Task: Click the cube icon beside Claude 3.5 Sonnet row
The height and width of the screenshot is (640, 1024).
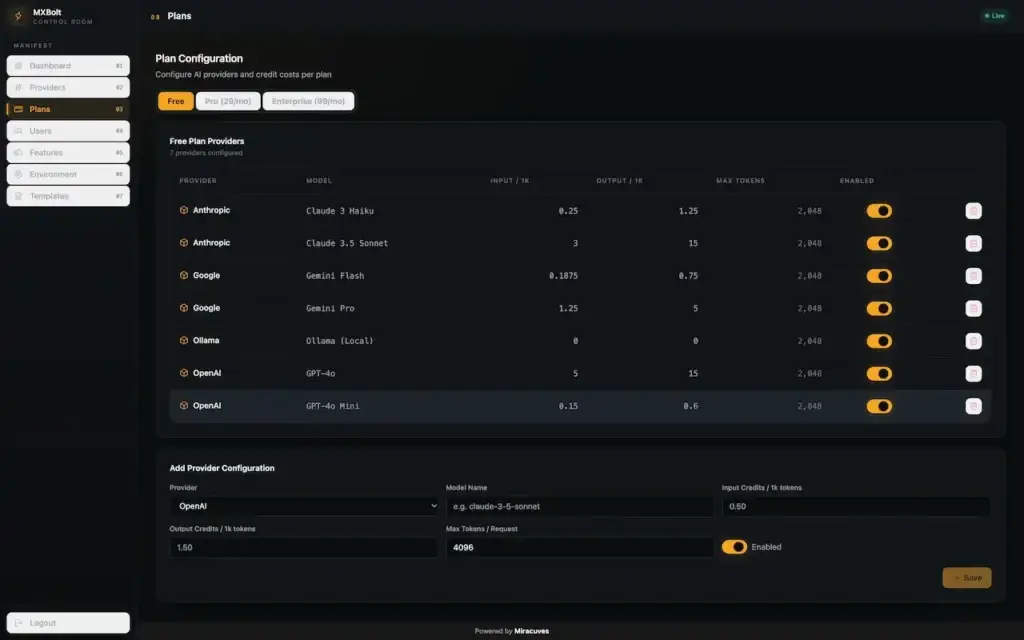Action: [184, 243]
